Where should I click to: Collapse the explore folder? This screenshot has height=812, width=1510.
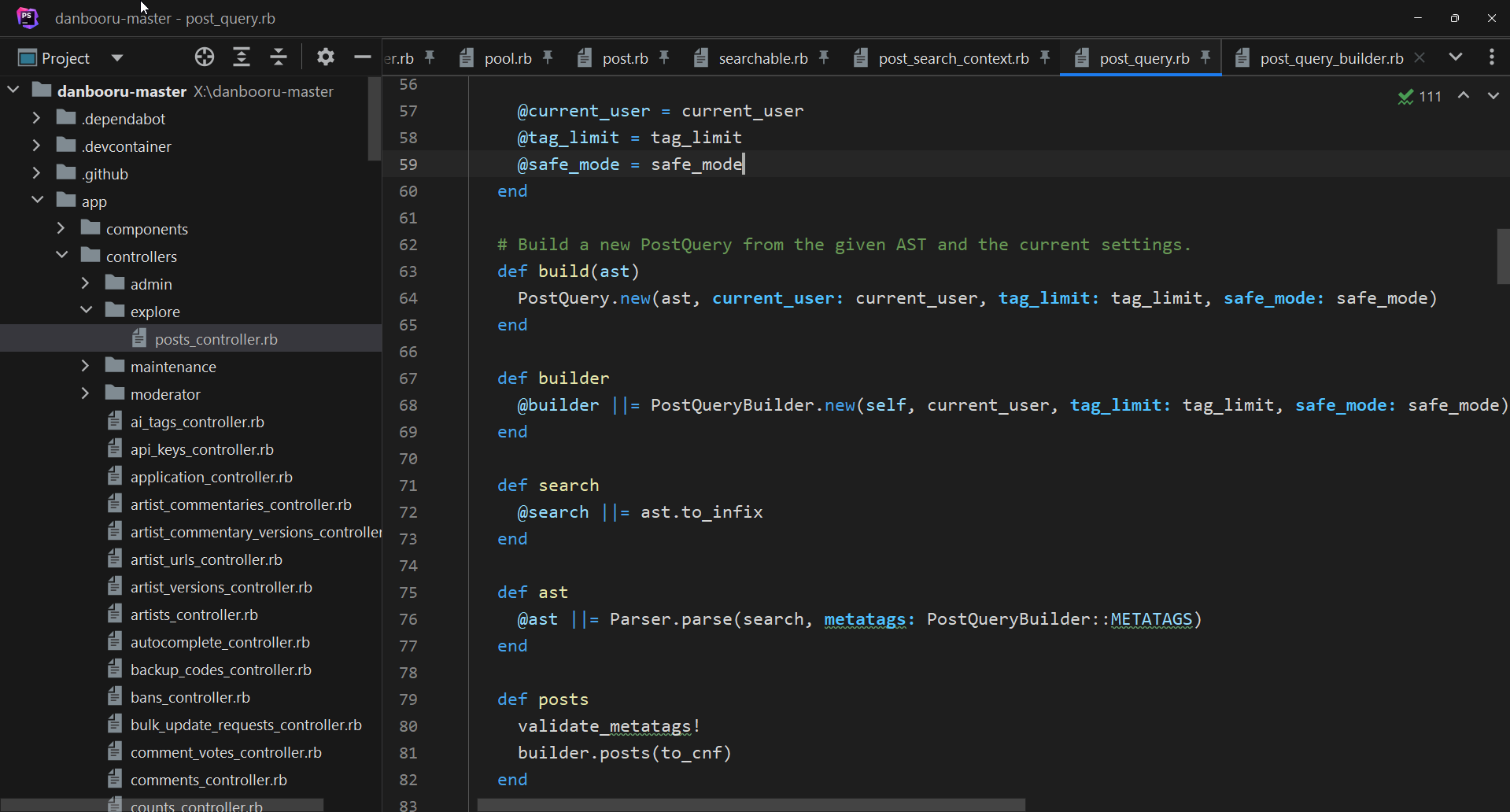[x=86, y=311]
